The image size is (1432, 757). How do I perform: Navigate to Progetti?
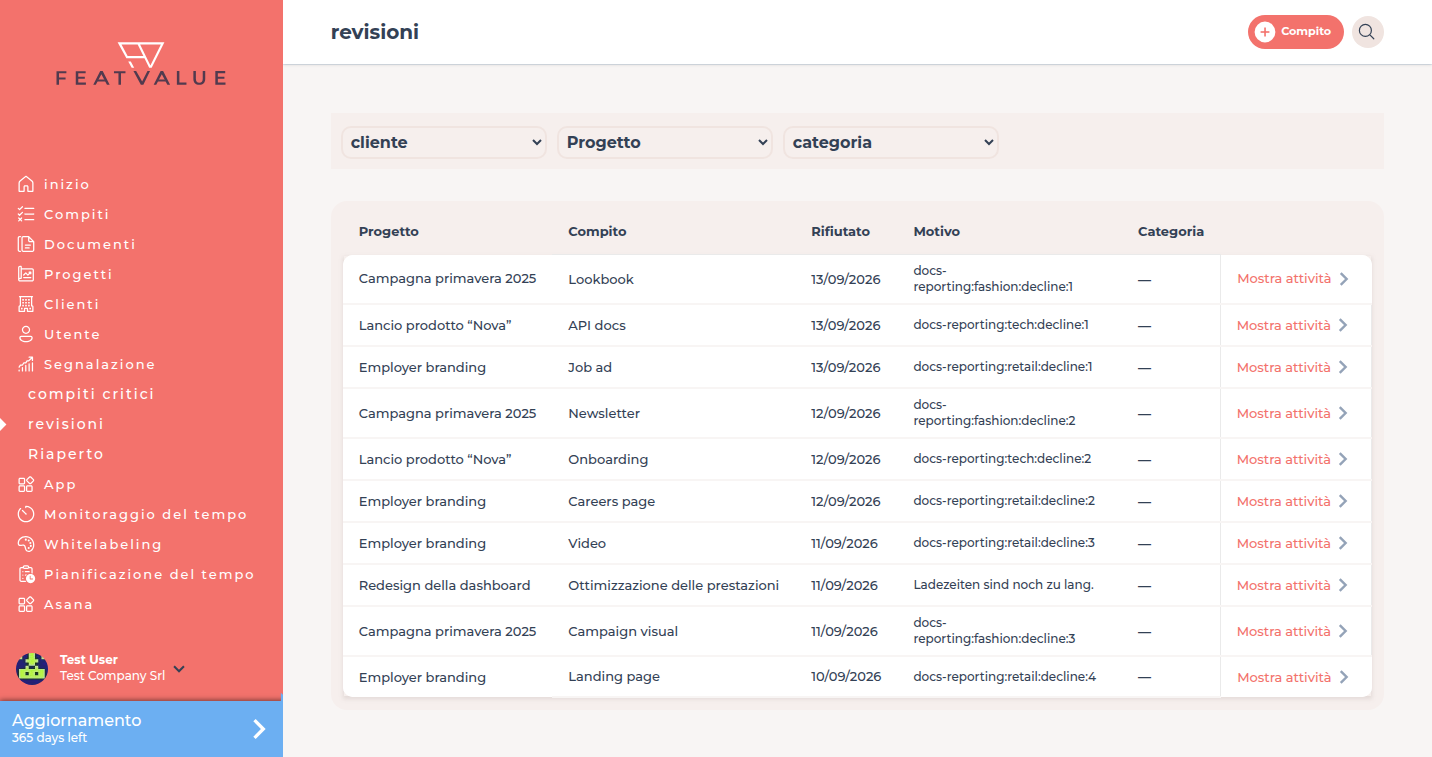pos(78,274)
